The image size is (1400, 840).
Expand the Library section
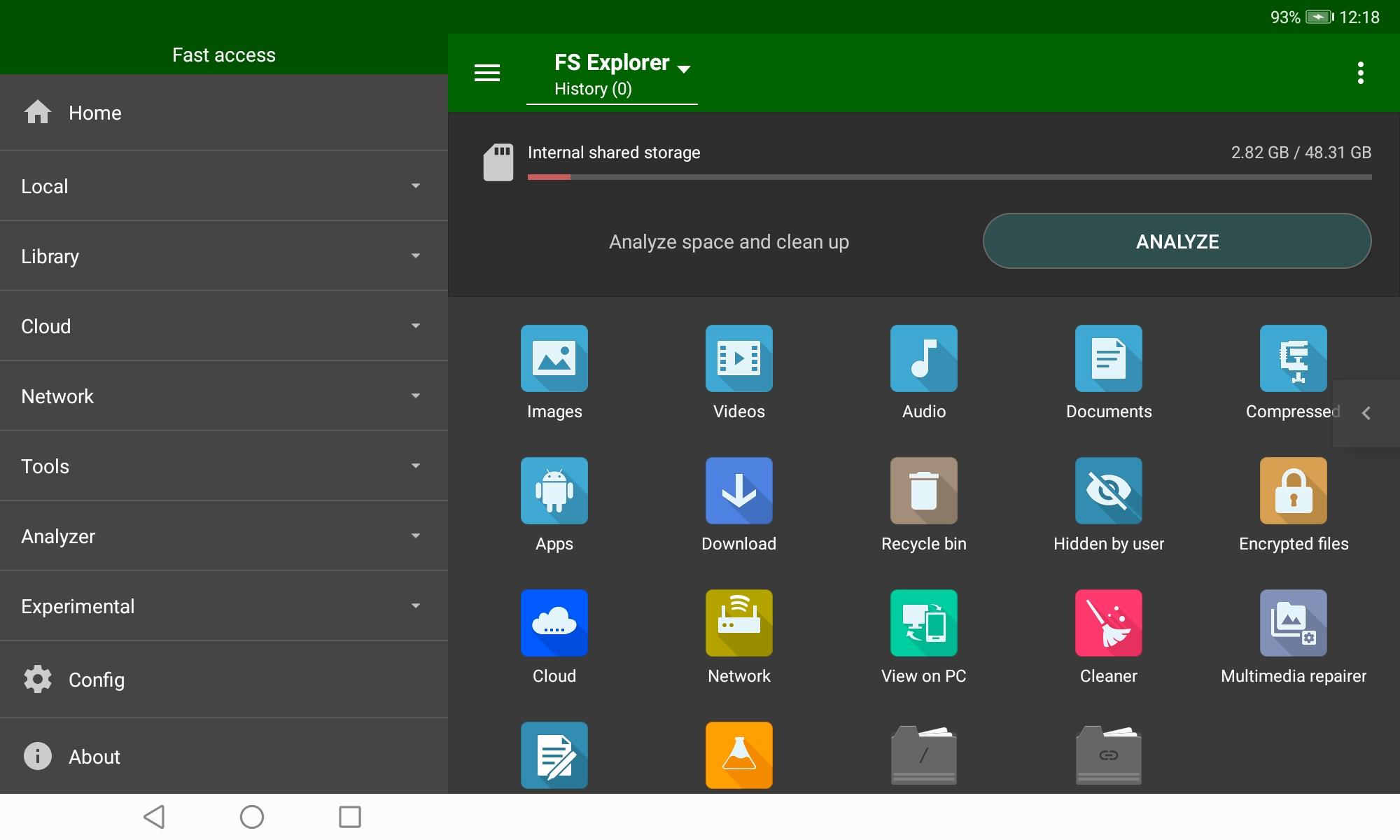(x=224, y=256)
